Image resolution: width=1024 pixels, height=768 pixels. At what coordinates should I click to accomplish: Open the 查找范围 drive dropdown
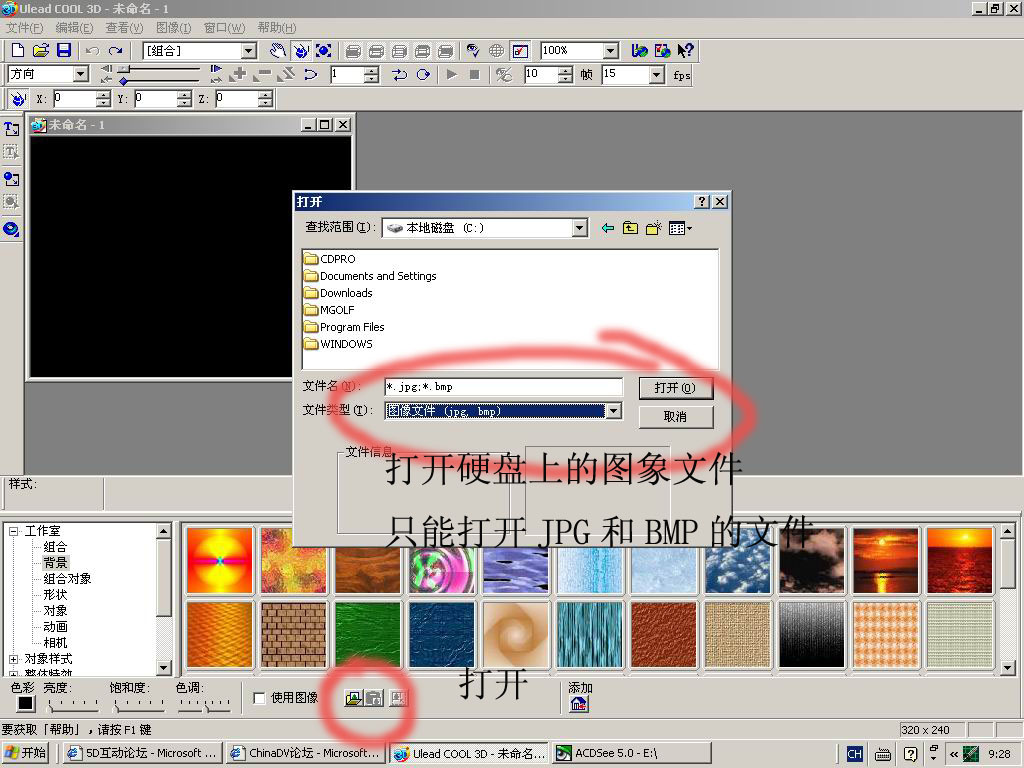click(x=579, y=228)
